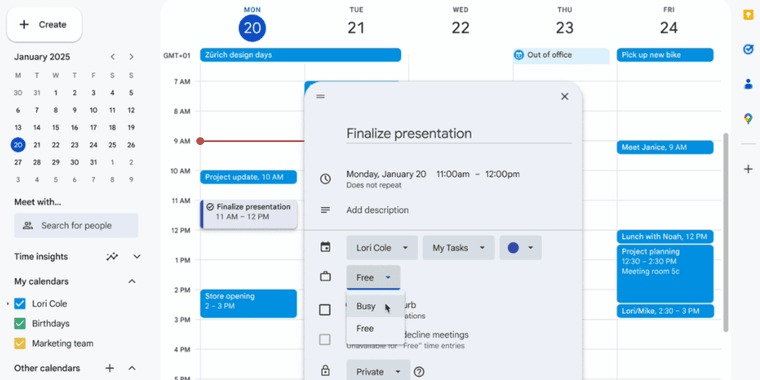Screen dimensions: 760x380
Task: Click the description lines icon
Action: click(325, 210)
